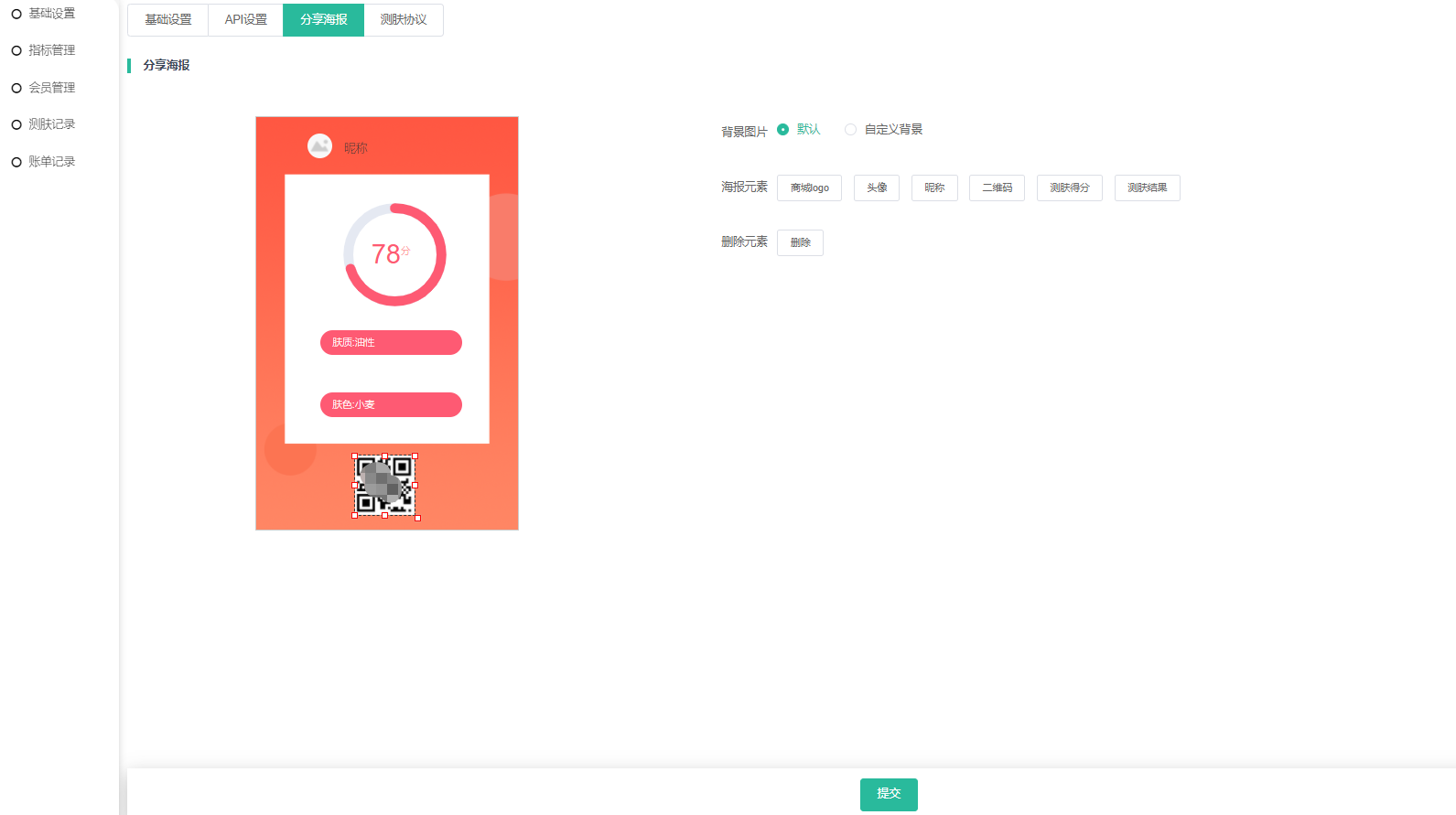
Task: Insert the 测肤得分 element
Action: (x=1069, y=188)
